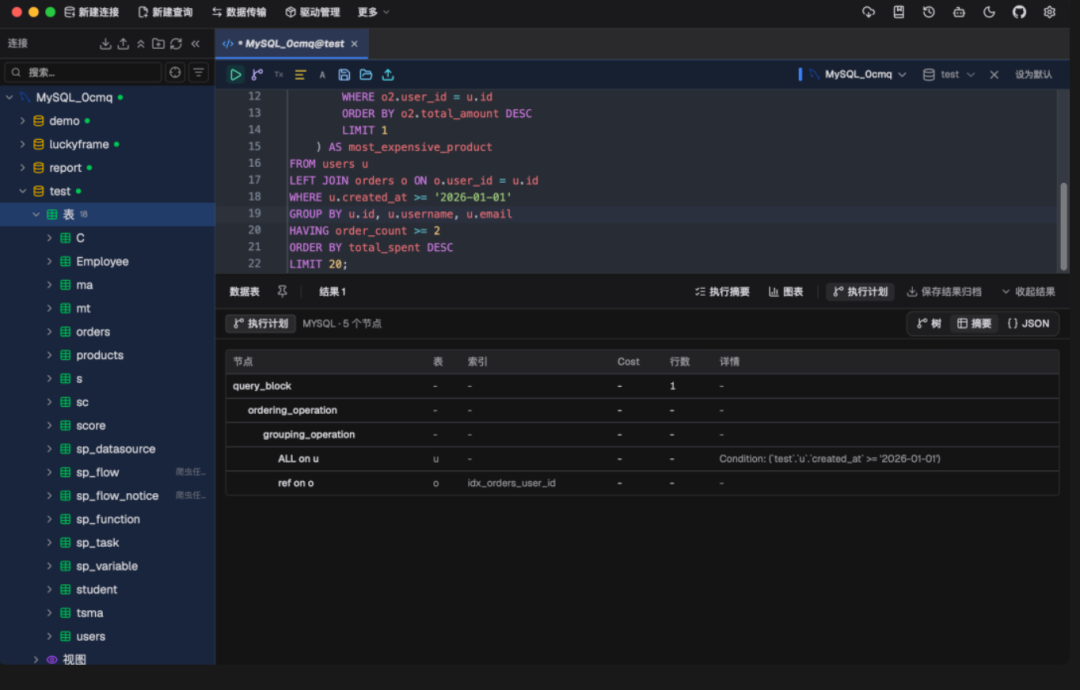
Task: Click the explain plan branch icon in editor toolbar
Action: [x=257, y=74]
